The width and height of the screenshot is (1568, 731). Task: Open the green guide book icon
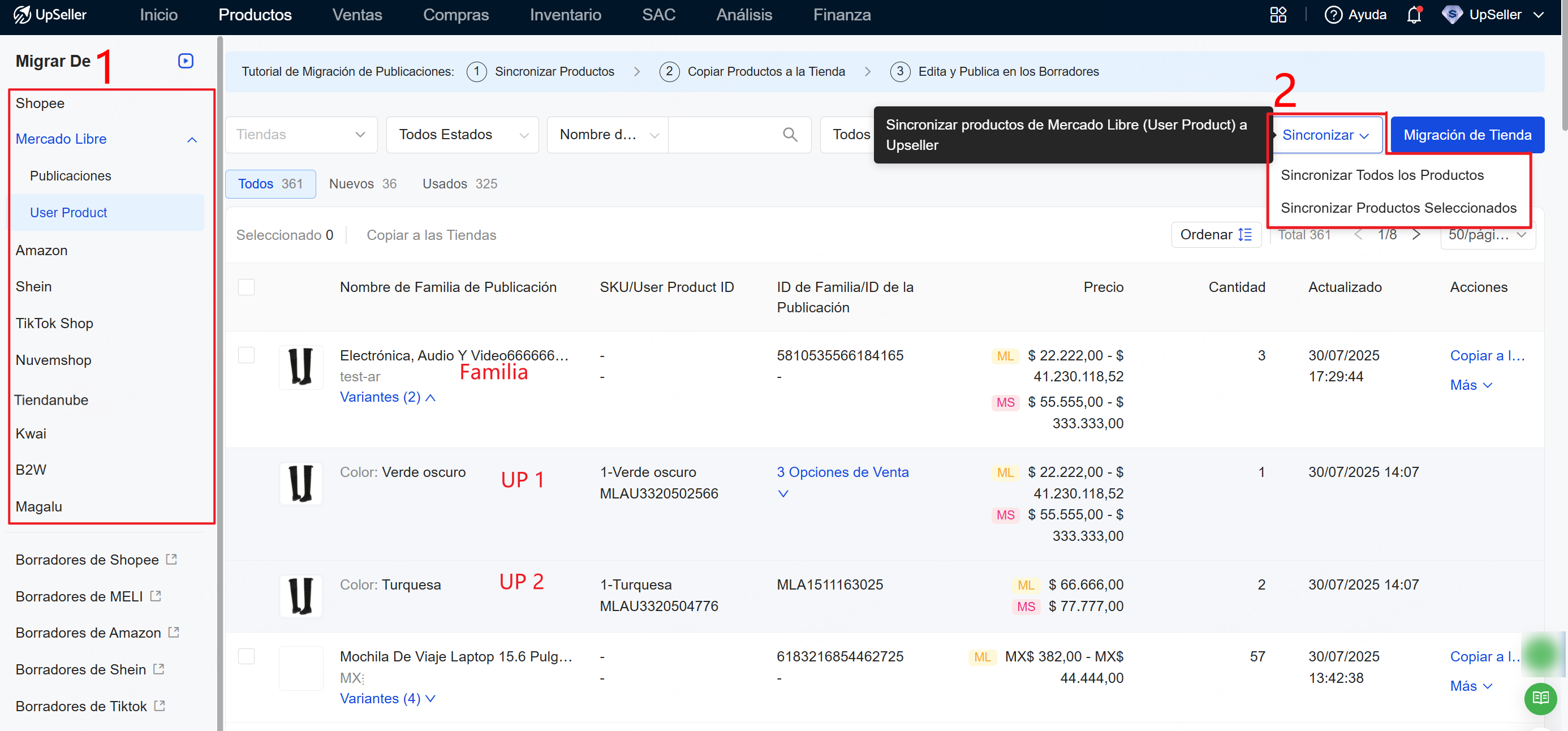[x=1541, y=698]
